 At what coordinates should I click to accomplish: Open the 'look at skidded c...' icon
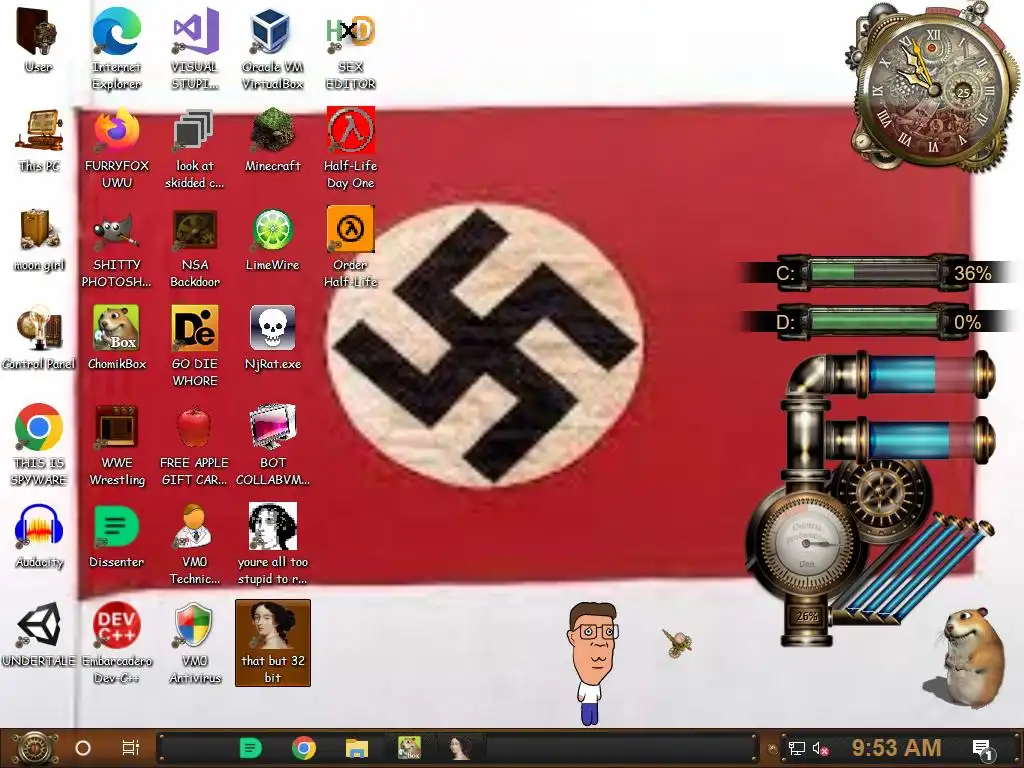click(195, 149)
